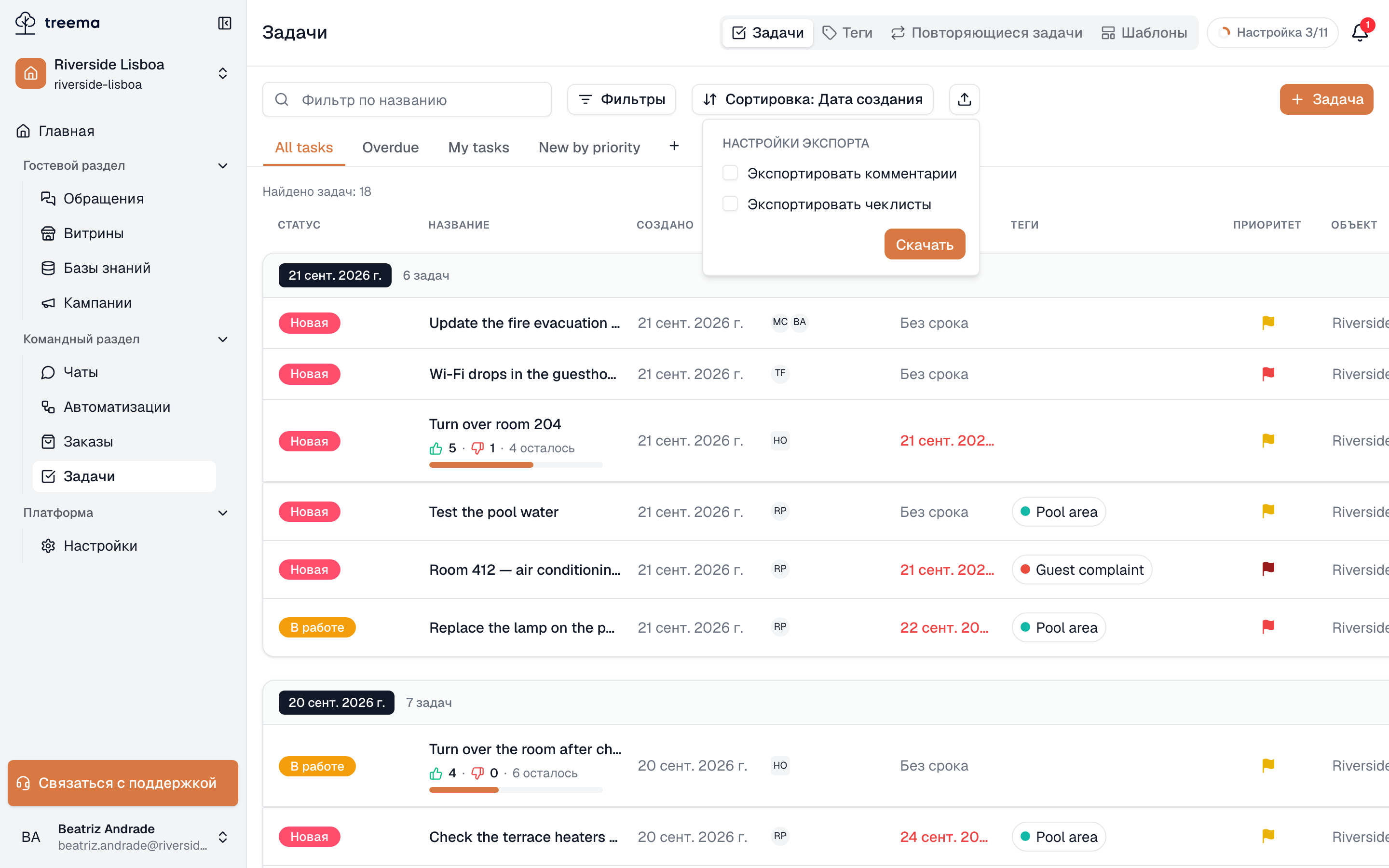Click the treema logo icon

click(25, 23)
